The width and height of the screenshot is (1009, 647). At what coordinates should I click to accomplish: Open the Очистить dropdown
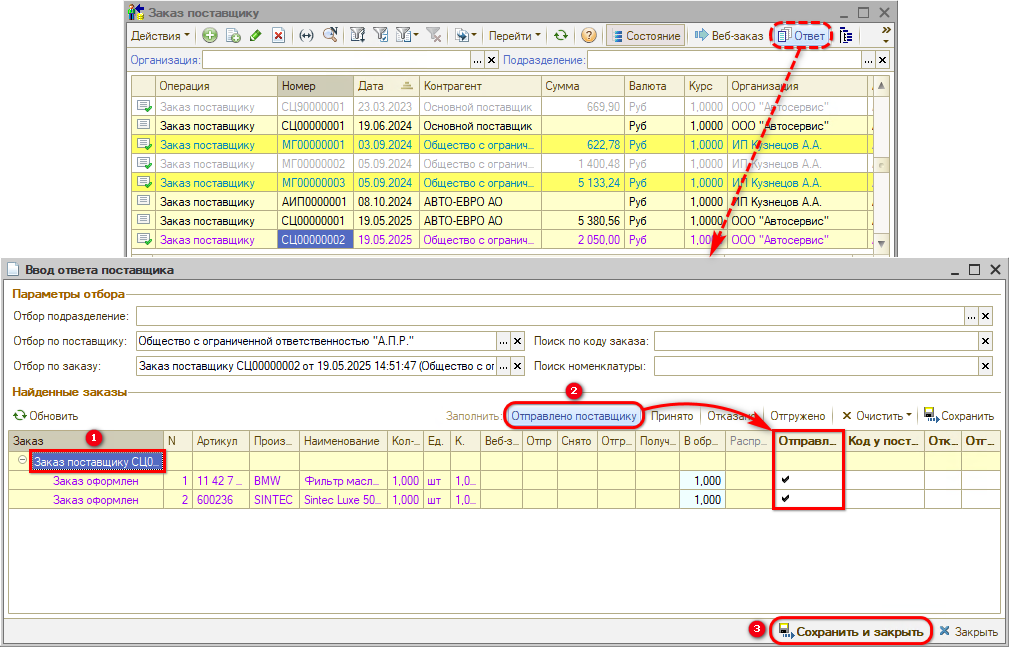coord(876,416)
